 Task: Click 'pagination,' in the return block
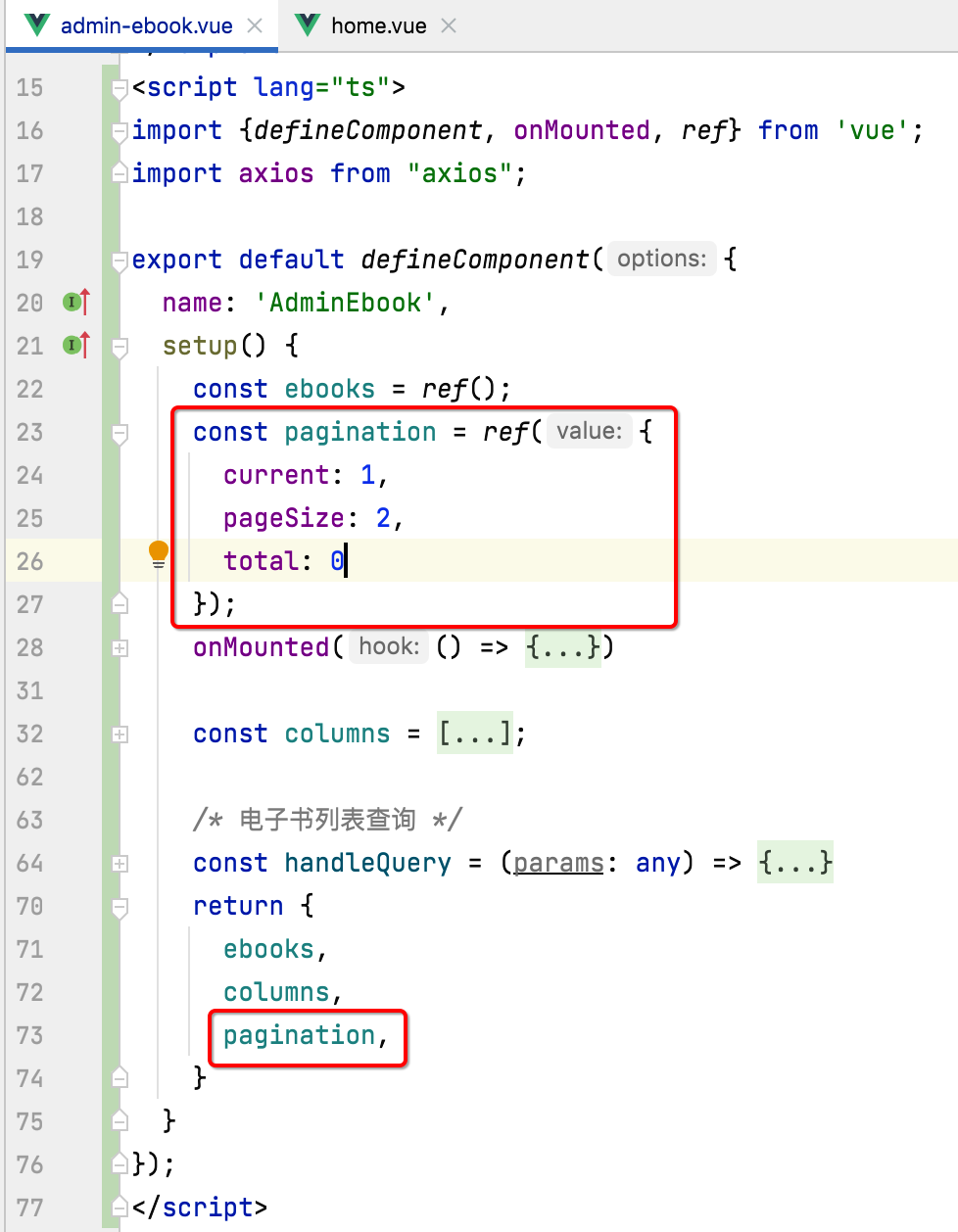(307, 1035)
